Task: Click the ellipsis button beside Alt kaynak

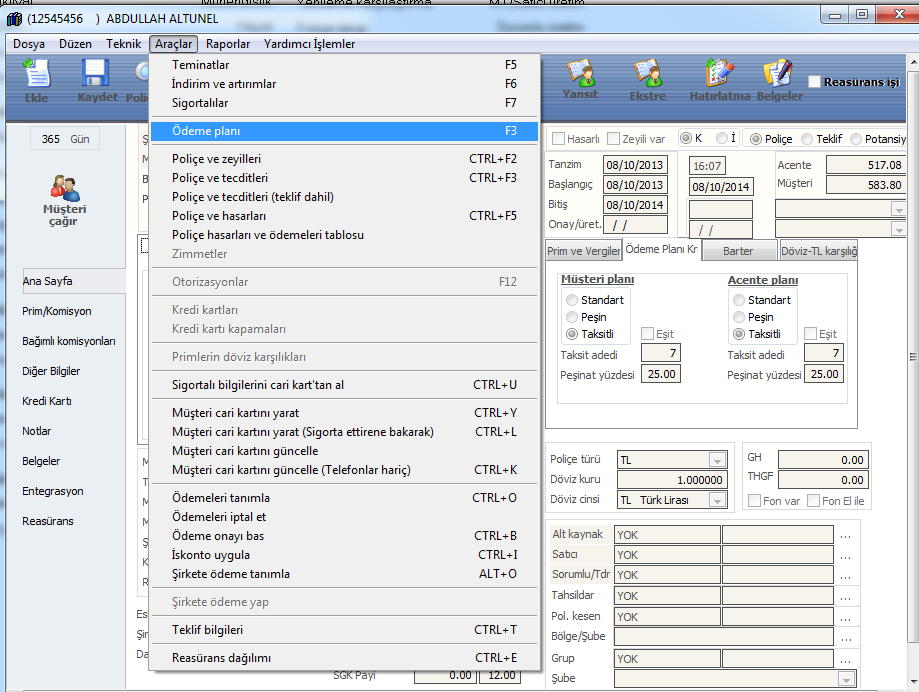Action: 846,535
